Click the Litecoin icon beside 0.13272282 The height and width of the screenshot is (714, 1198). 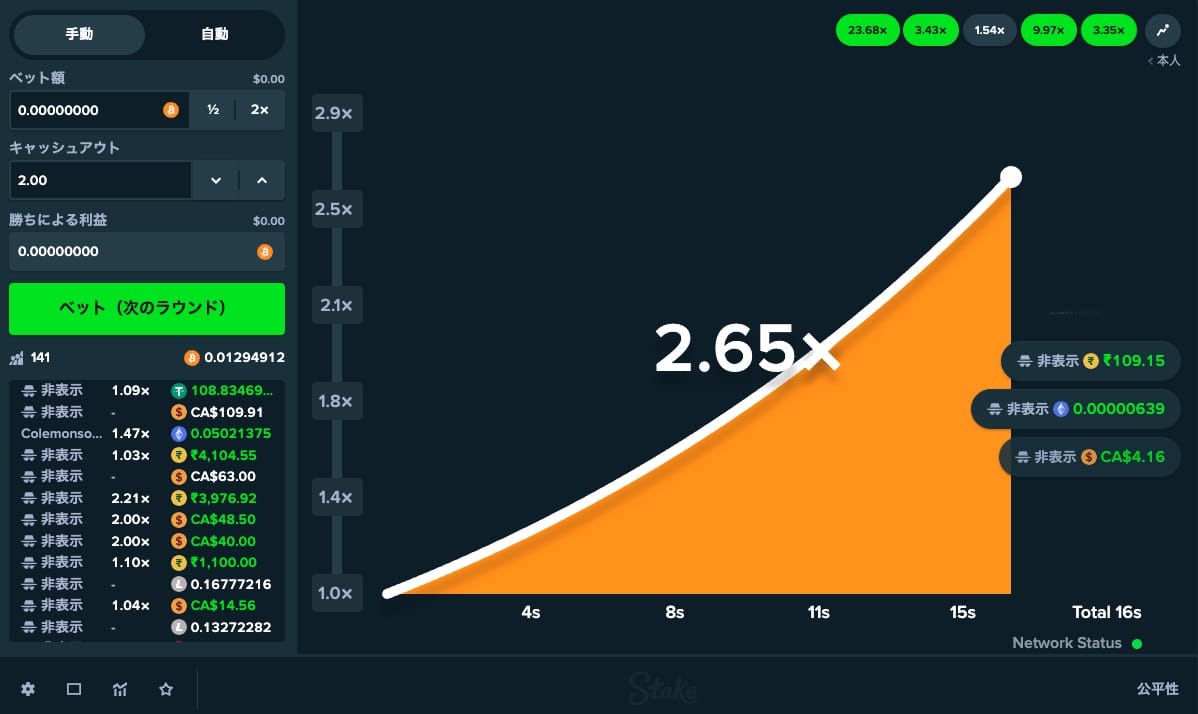[x=179, y=627]
